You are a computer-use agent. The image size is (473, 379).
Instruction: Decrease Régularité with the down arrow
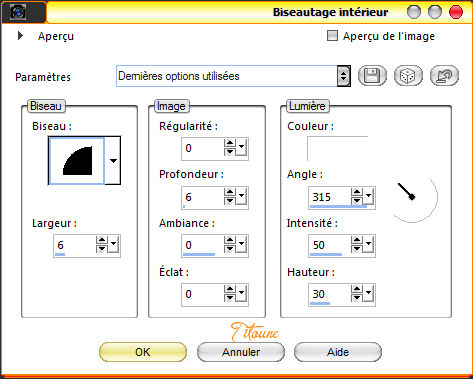tap(230, 152)
